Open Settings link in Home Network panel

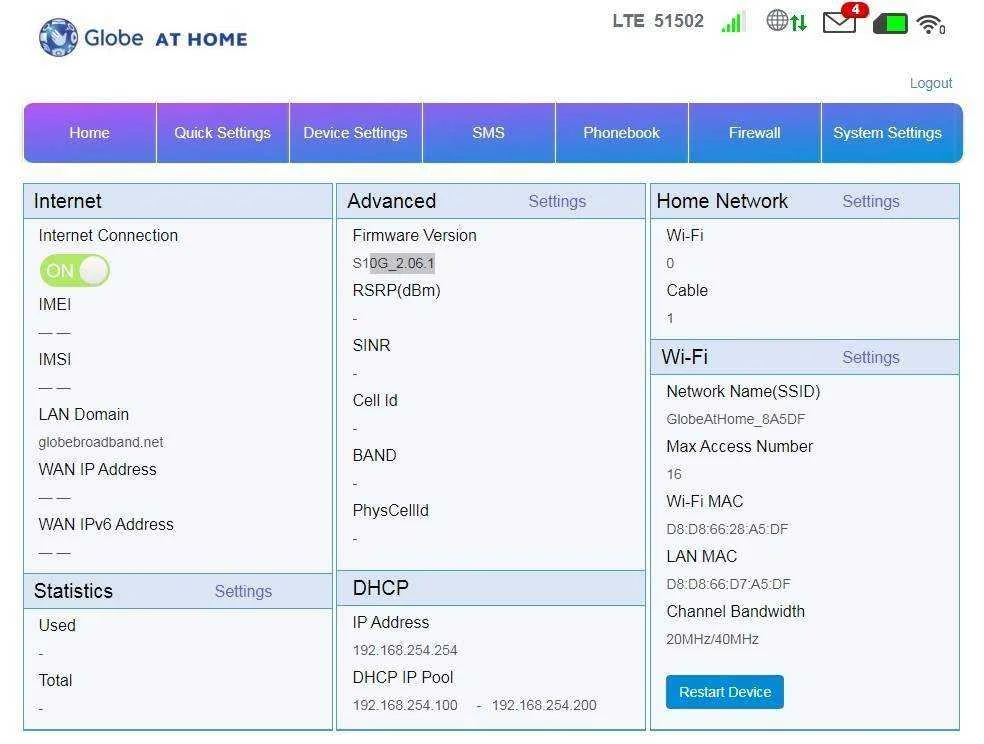tap(870, 201)
